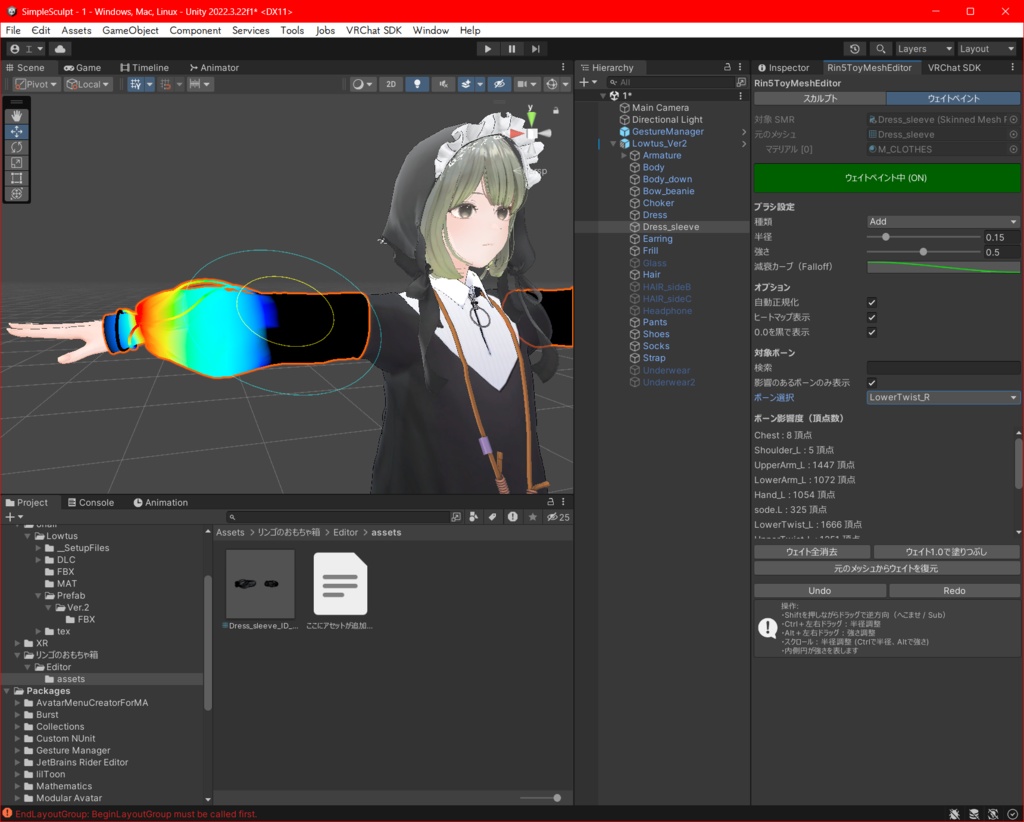
Task: Open the LowerTwist_R bone selection dropdown
Action: click(x=941, y=397)
